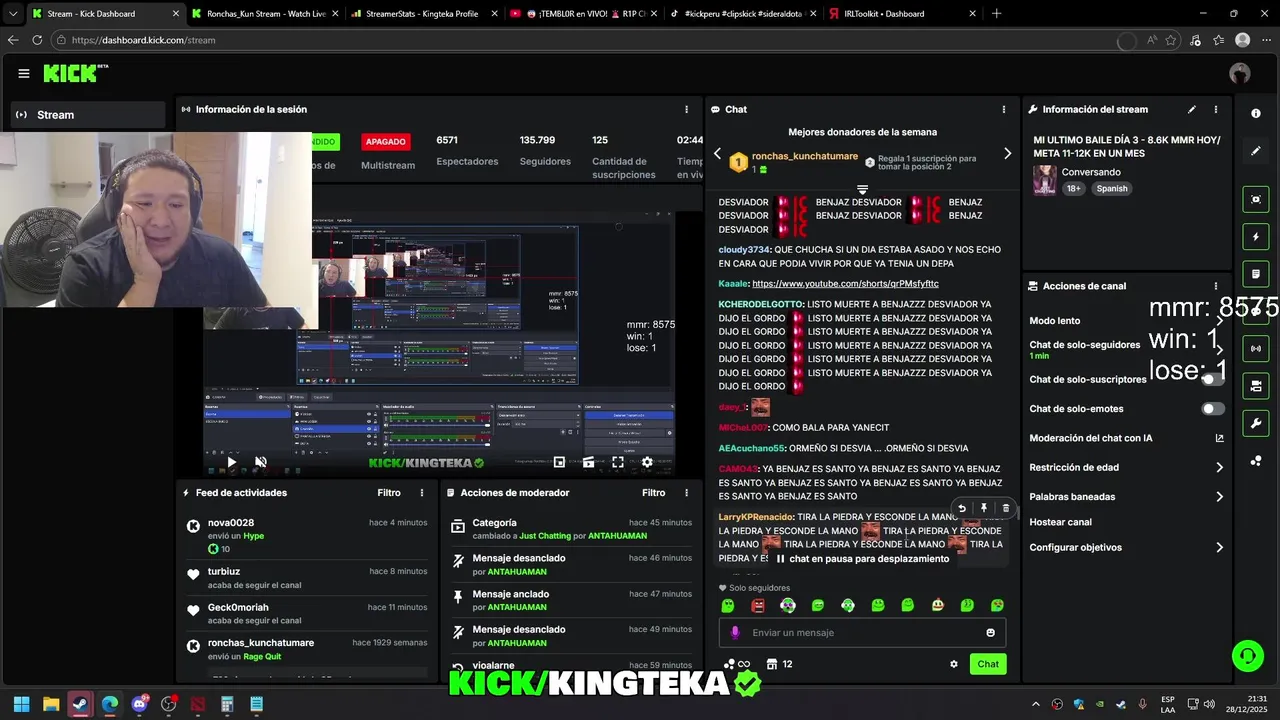Unmute the stream preview audio
The width and height of the screenshot is (1280, 720).
coord(261,462)
